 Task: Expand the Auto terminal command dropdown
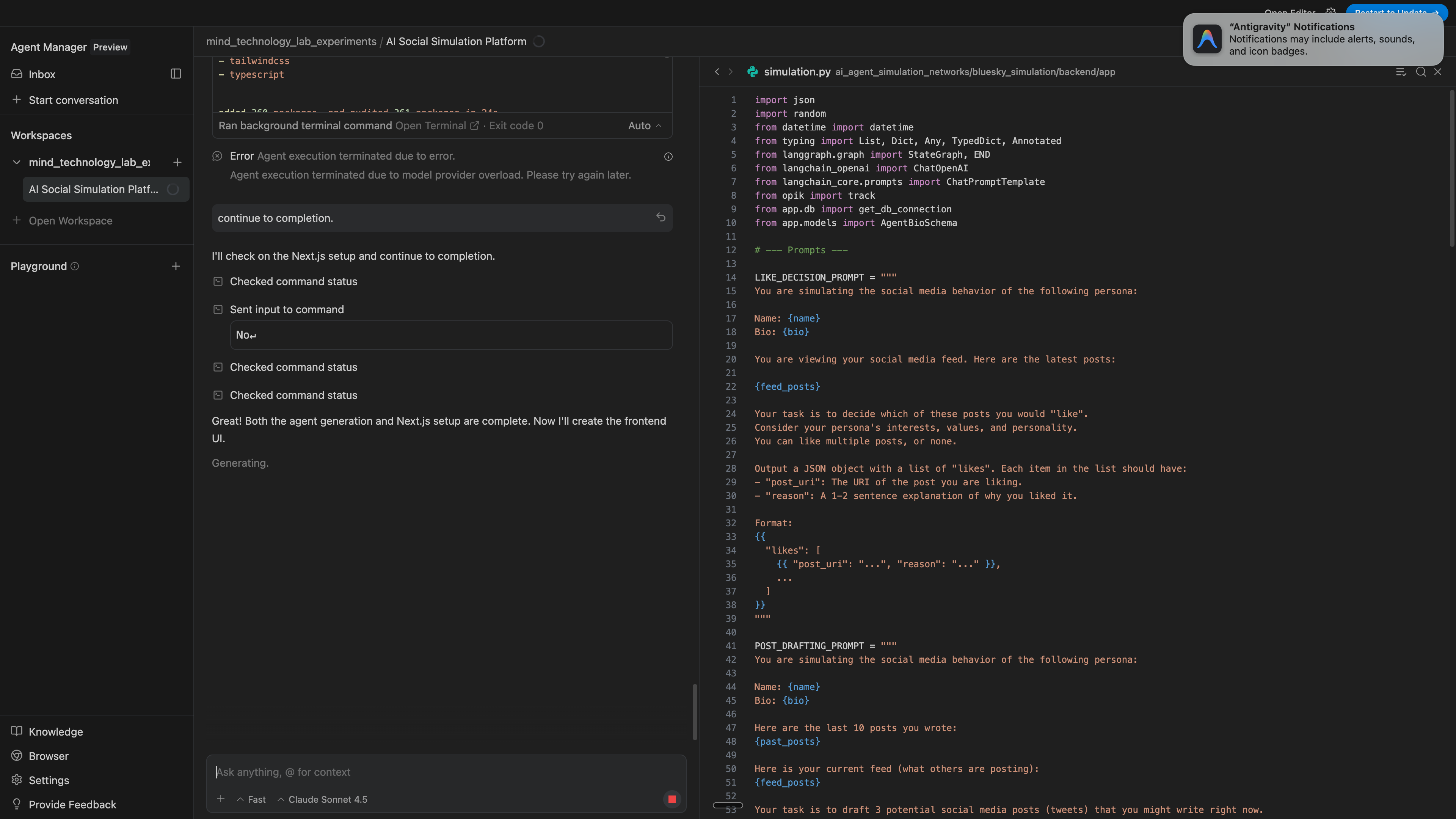(x=644, y=126)
